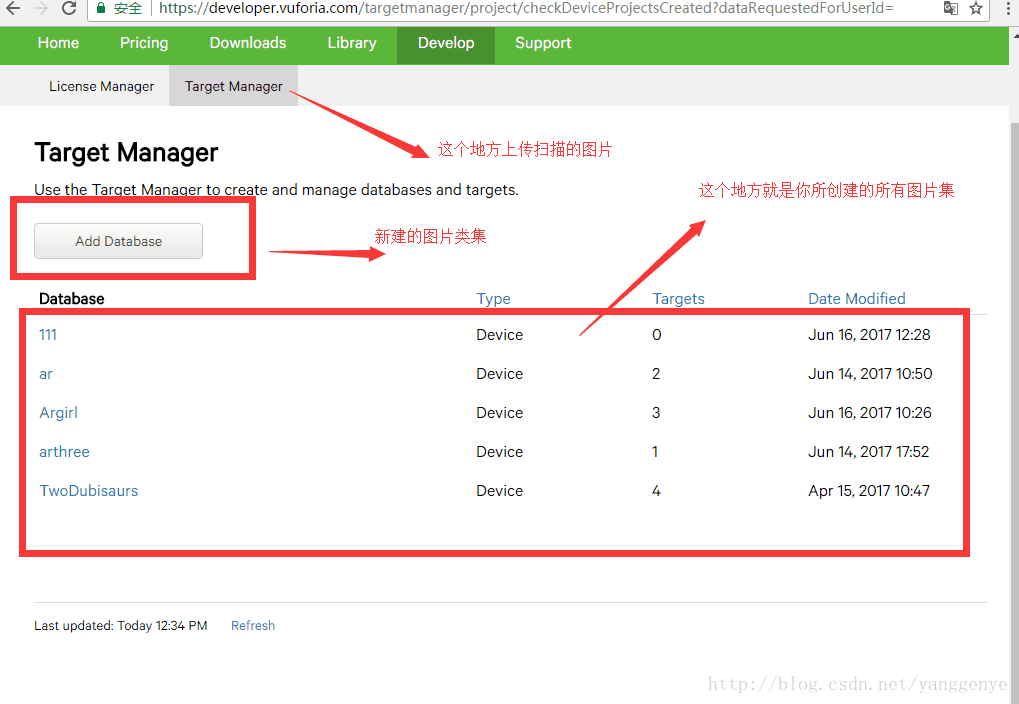
Task: Open the Support menu
Action: tap(543, 43)
